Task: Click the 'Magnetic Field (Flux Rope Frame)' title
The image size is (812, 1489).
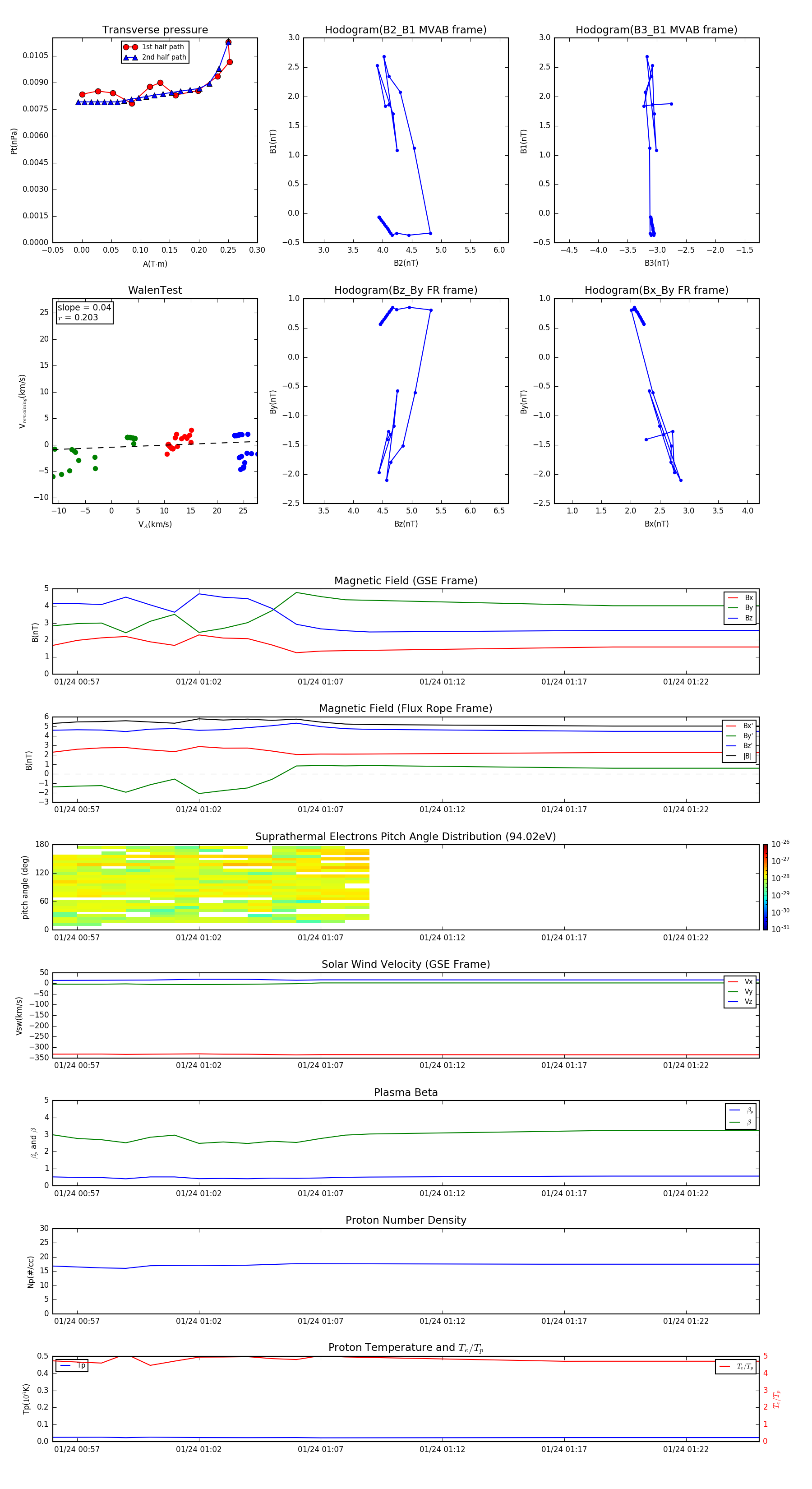Action: coord(406,709)
